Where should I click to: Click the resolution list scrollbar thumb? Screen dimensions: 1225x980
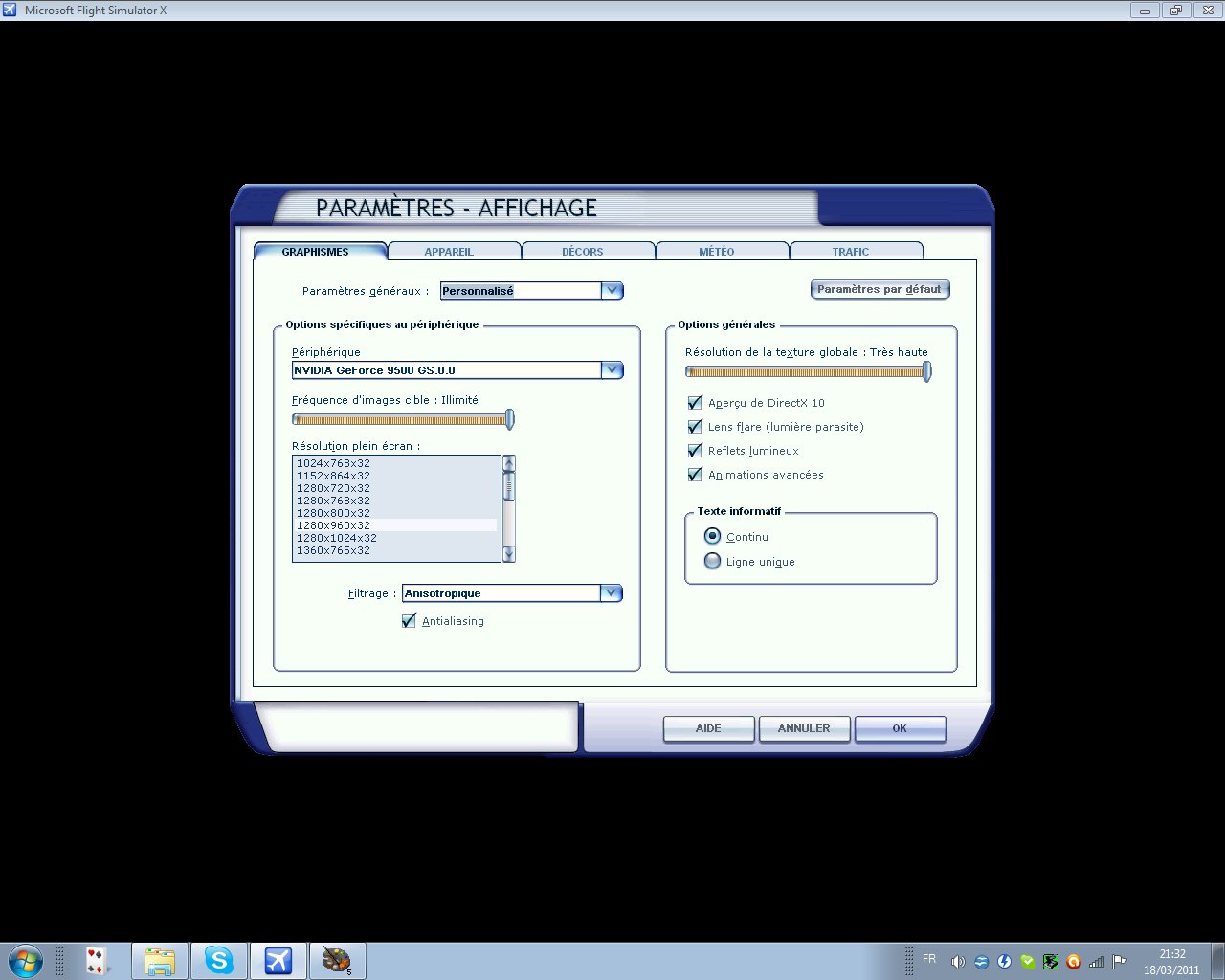(508, 486)
